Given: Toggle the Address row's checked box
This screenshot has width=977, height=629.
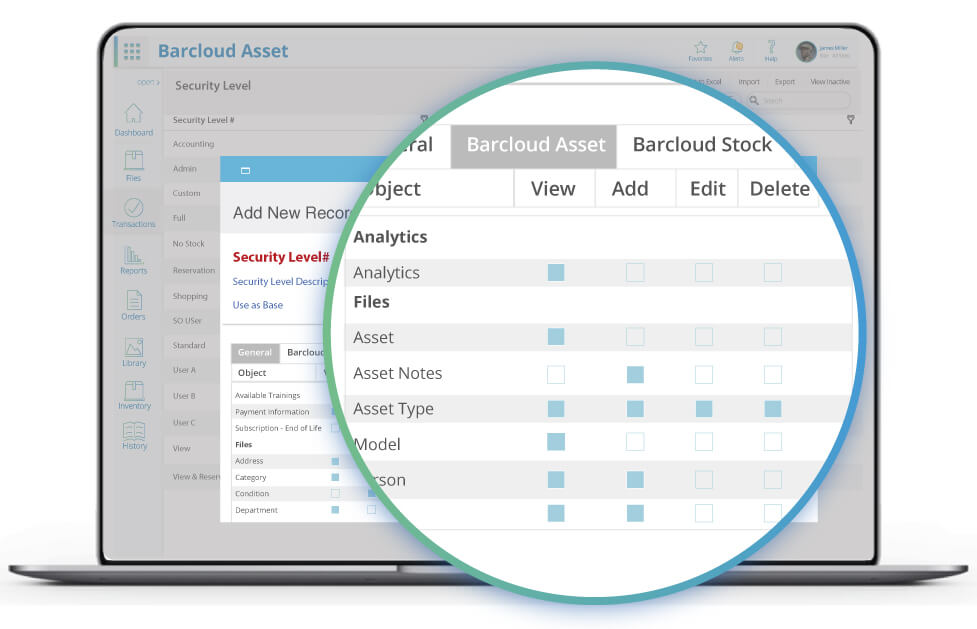Looking at the screenshot, I should tap(335, 461).
